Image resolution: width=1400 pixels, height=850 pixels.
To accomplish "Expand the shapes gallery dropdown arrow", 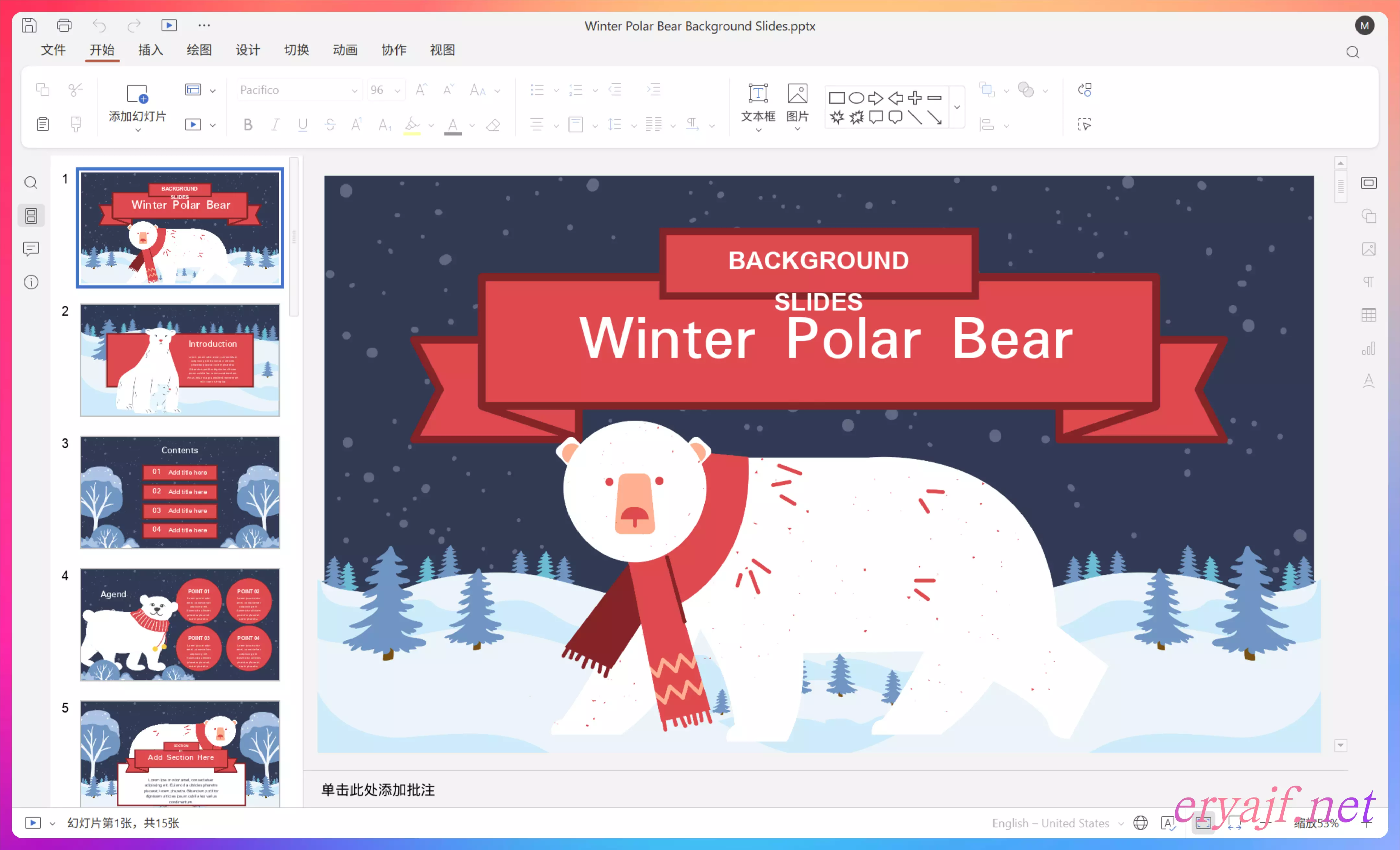I will [957, 107].
